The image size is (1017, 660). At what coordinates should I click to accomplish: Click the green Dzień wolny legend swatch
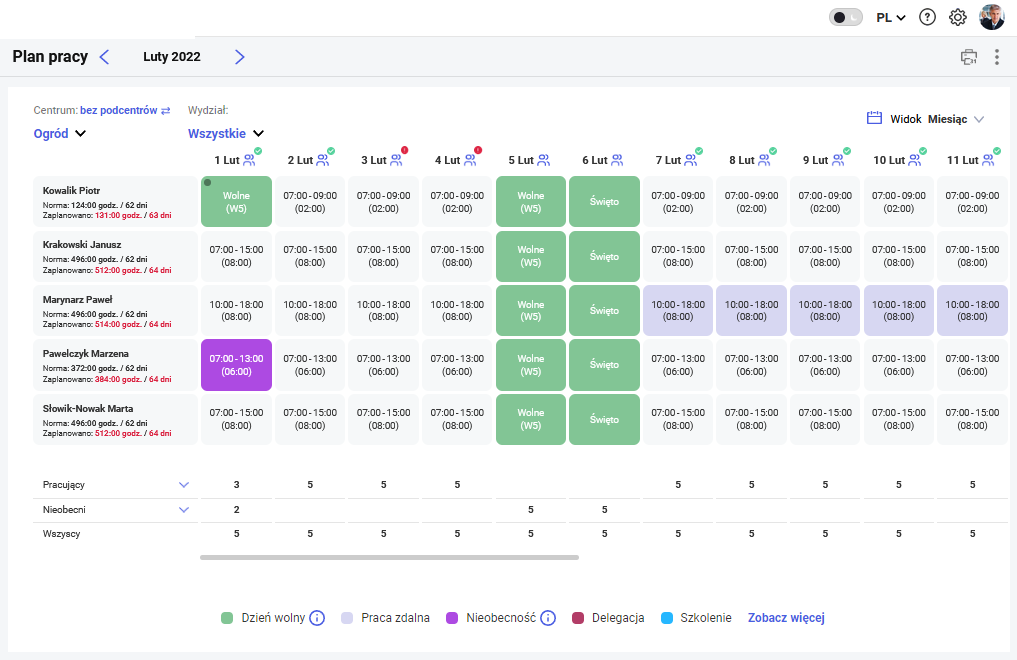(227, 618)
